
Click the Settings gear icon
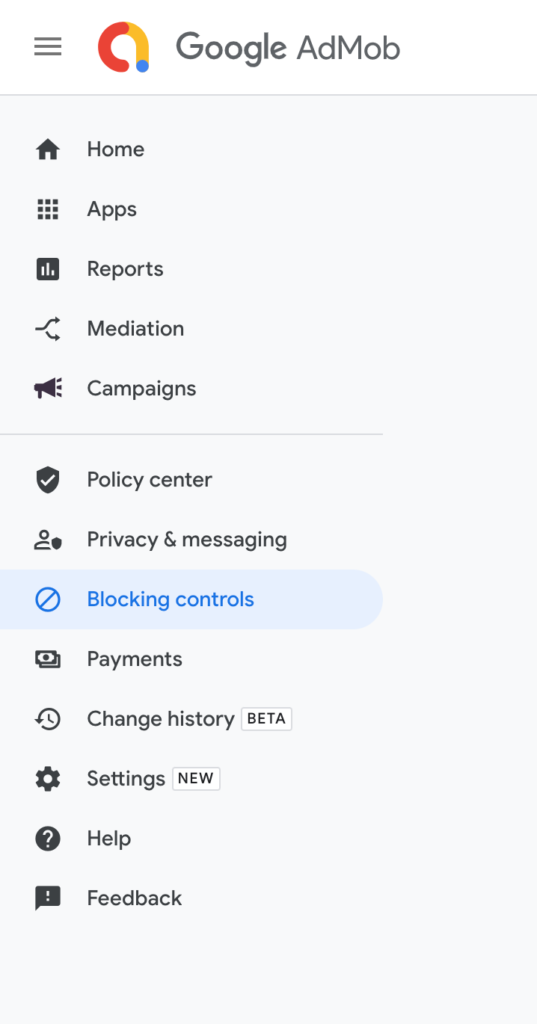coord(48,779)
